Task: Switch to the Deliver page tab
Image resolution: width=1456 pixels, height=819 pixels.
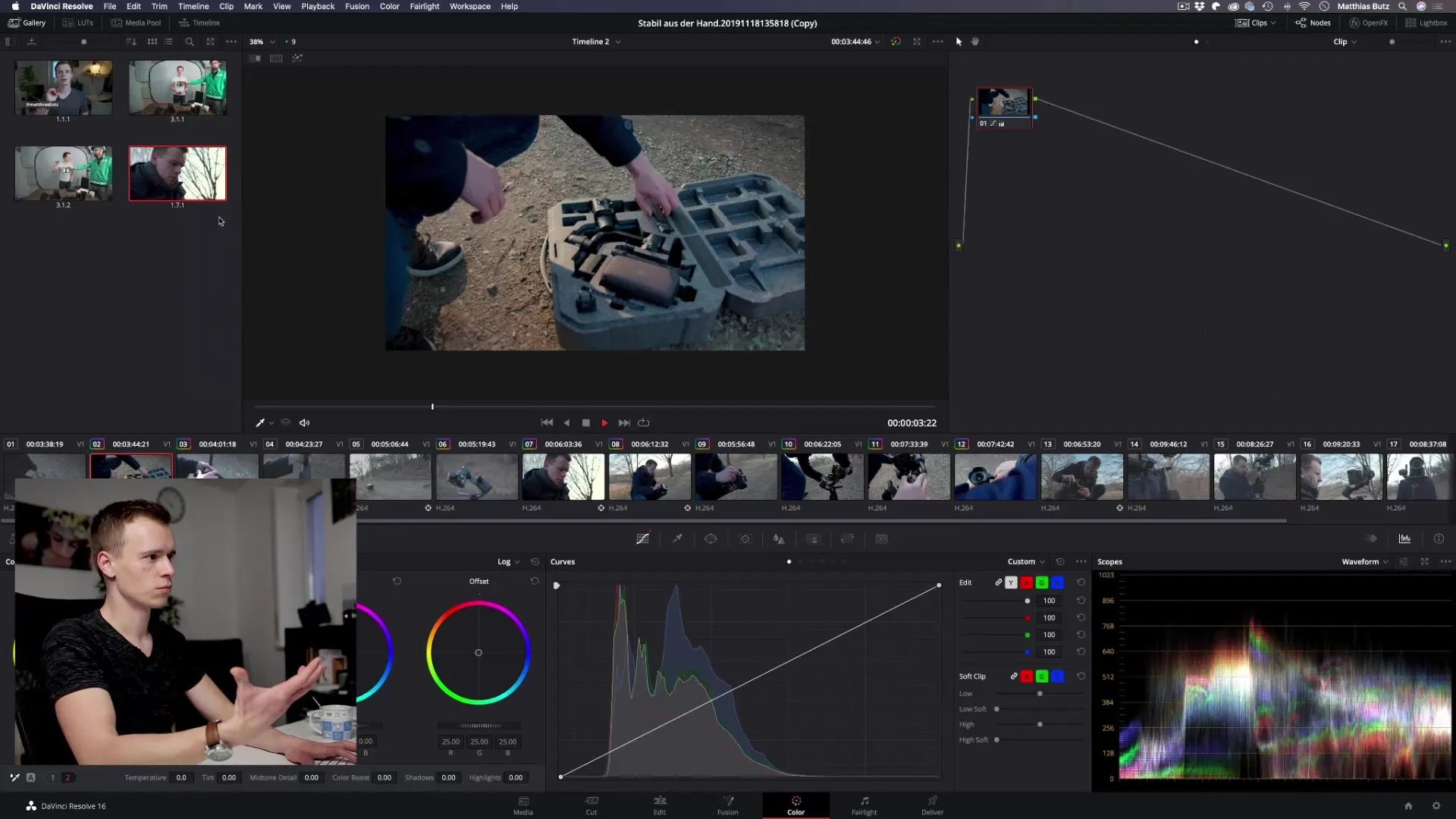Action: coord(933,805)
